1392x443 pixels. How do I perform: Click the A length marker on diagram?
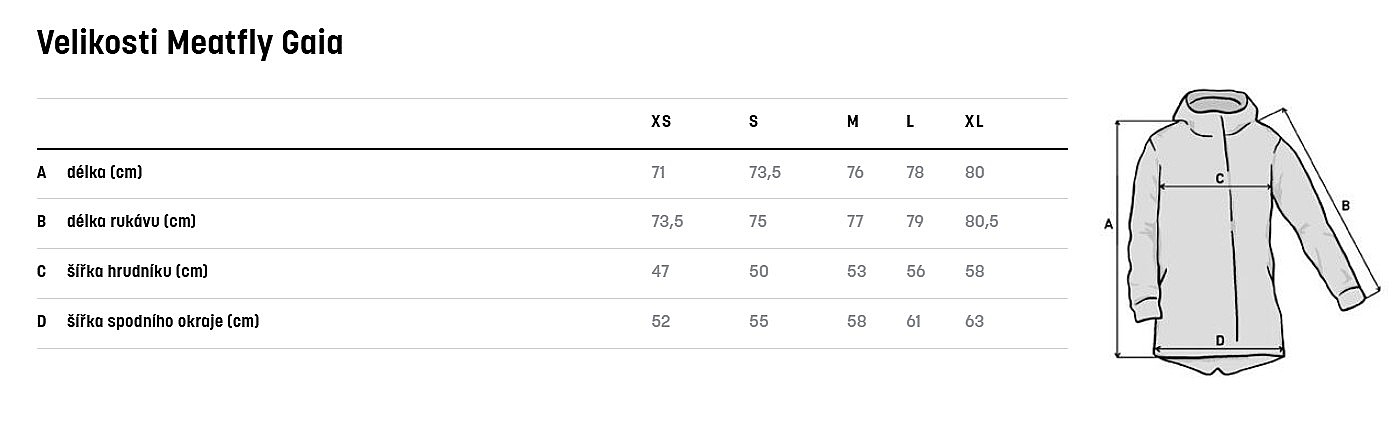[x=1108, y=226]
